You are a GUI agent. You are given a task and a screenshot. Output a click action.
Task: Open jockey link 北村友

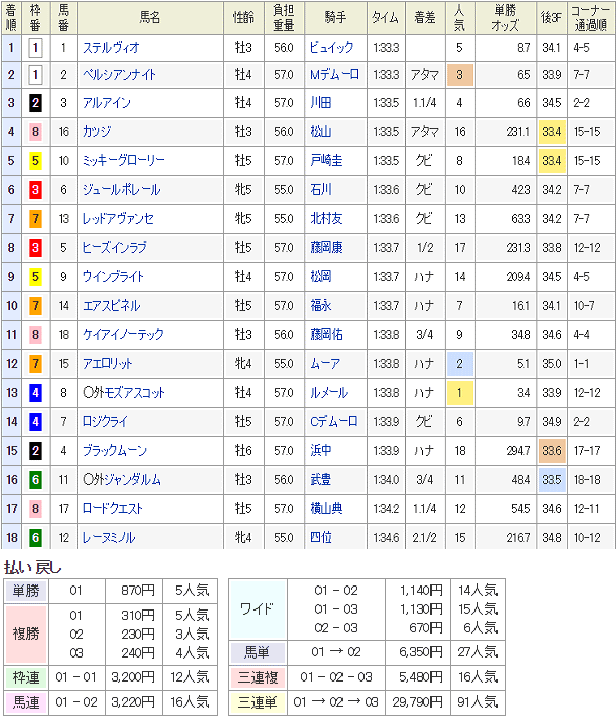326,219
